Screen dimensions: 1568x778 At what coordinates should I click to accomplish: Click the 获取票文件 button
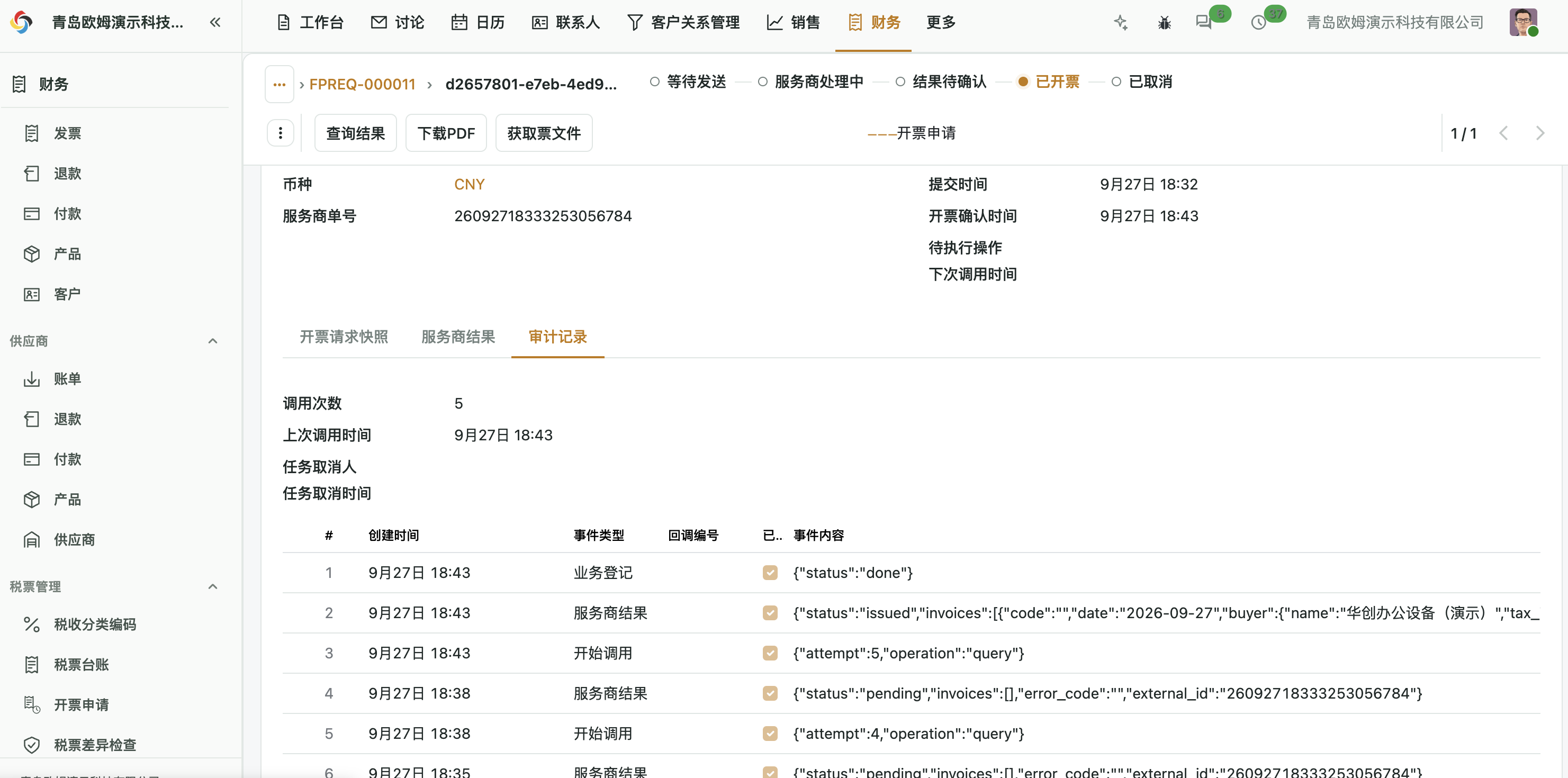544,133
